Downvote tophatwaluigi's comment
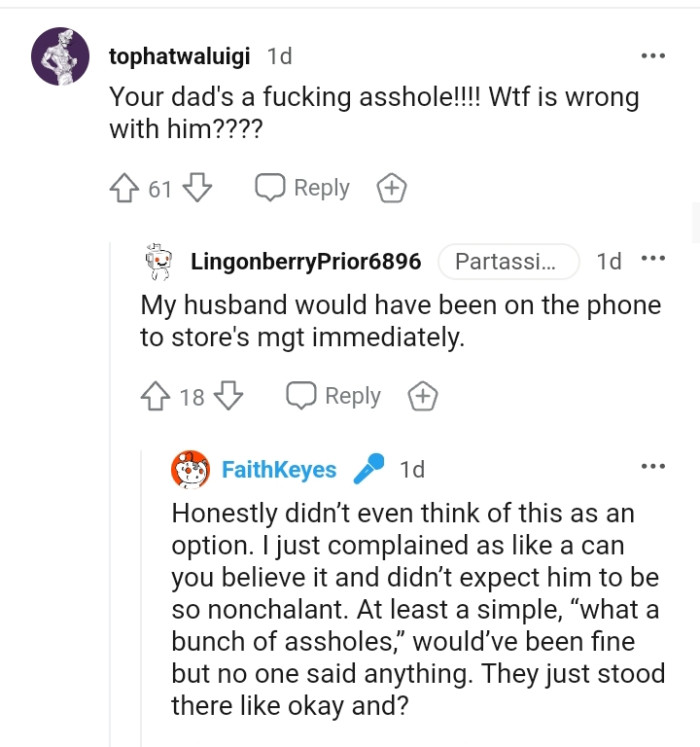700x747 pixels. pos(199,187)
